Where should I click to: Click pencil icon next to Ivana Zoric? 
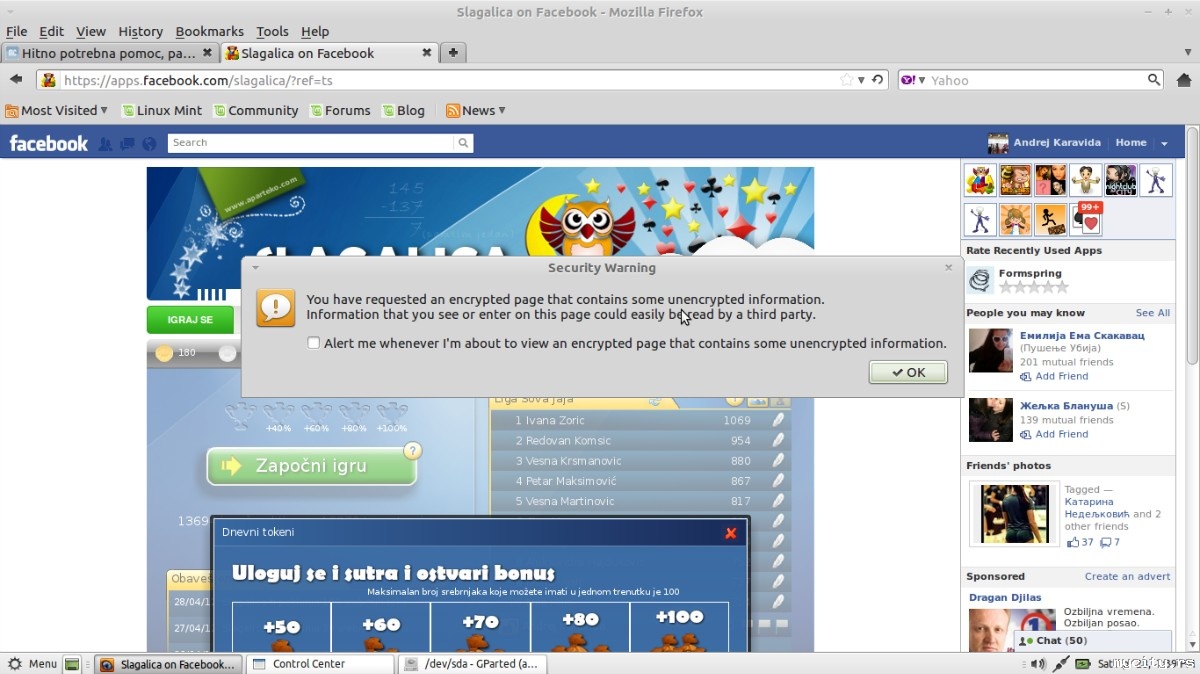778,420
